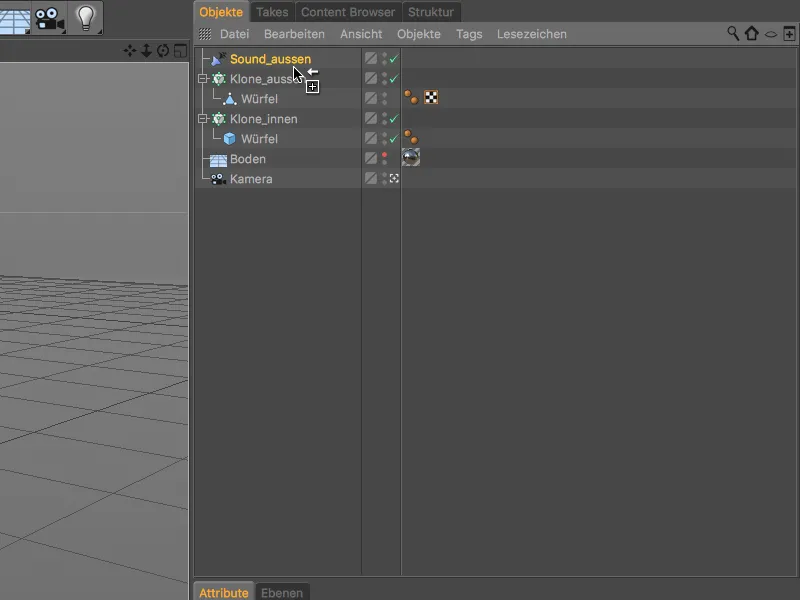Screen dimensions: 800x600
Task: Click the Boden floor object icon
Action: click(x=218, y=159)
